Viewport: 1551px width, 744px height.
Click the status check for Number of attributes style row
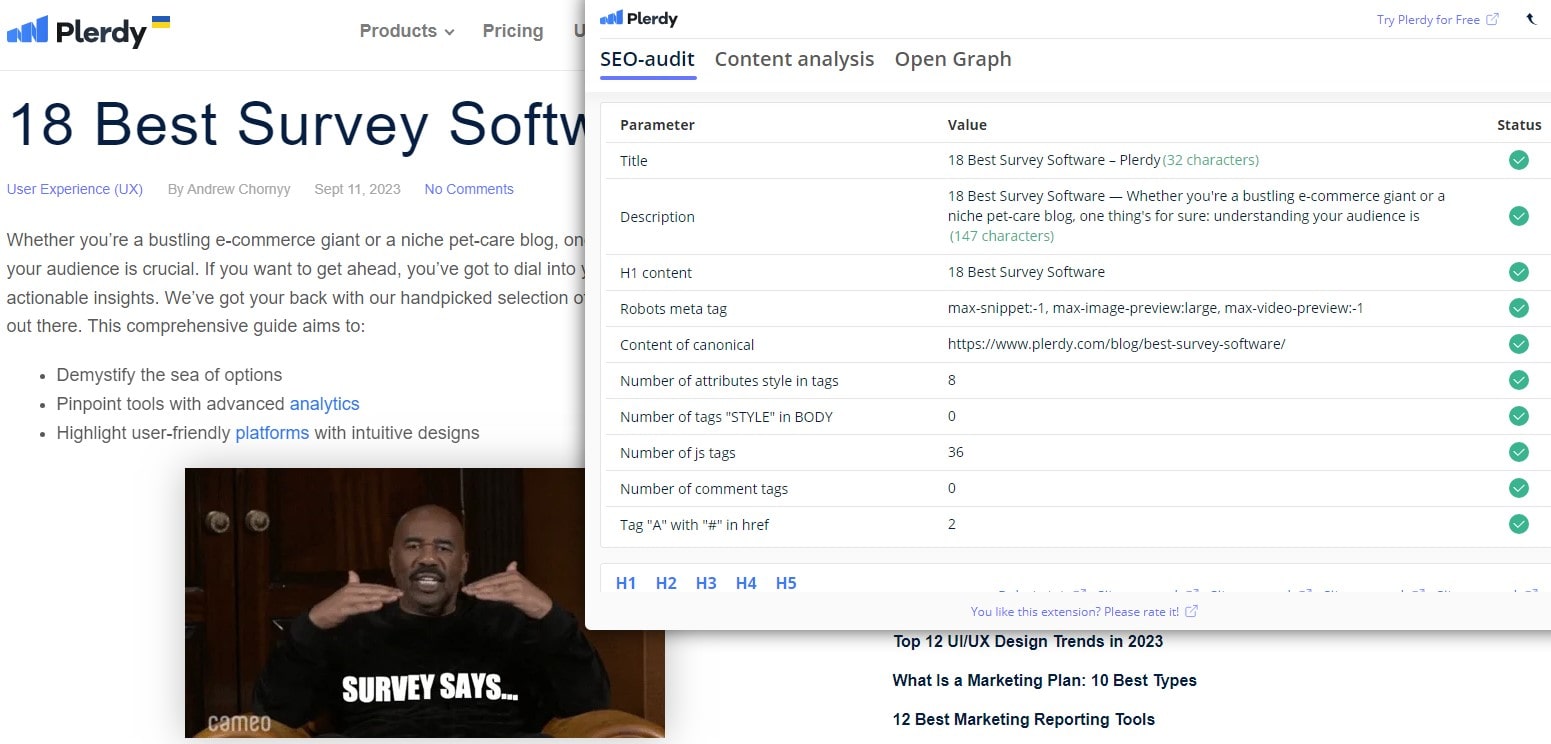tap(1519, 380)
